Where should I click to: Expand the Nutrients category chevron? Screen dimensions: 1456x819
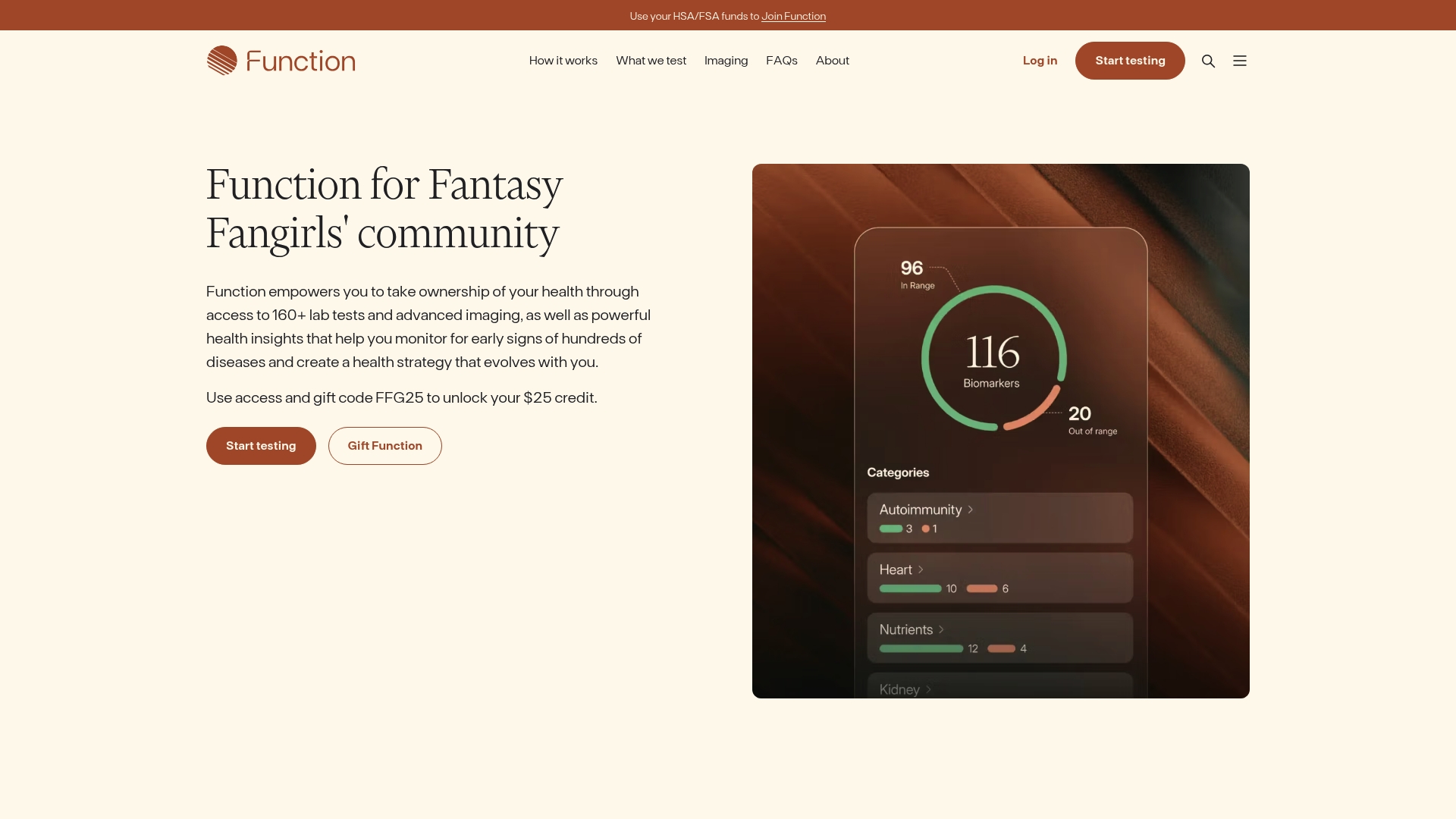[x=941, y=629]
